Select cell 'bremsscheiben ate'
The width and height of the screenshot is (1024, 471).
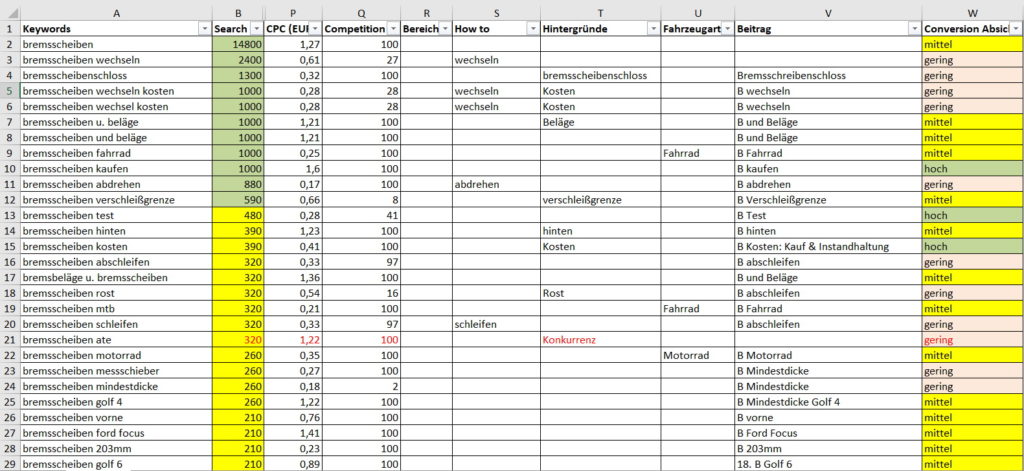pos(116,340)
